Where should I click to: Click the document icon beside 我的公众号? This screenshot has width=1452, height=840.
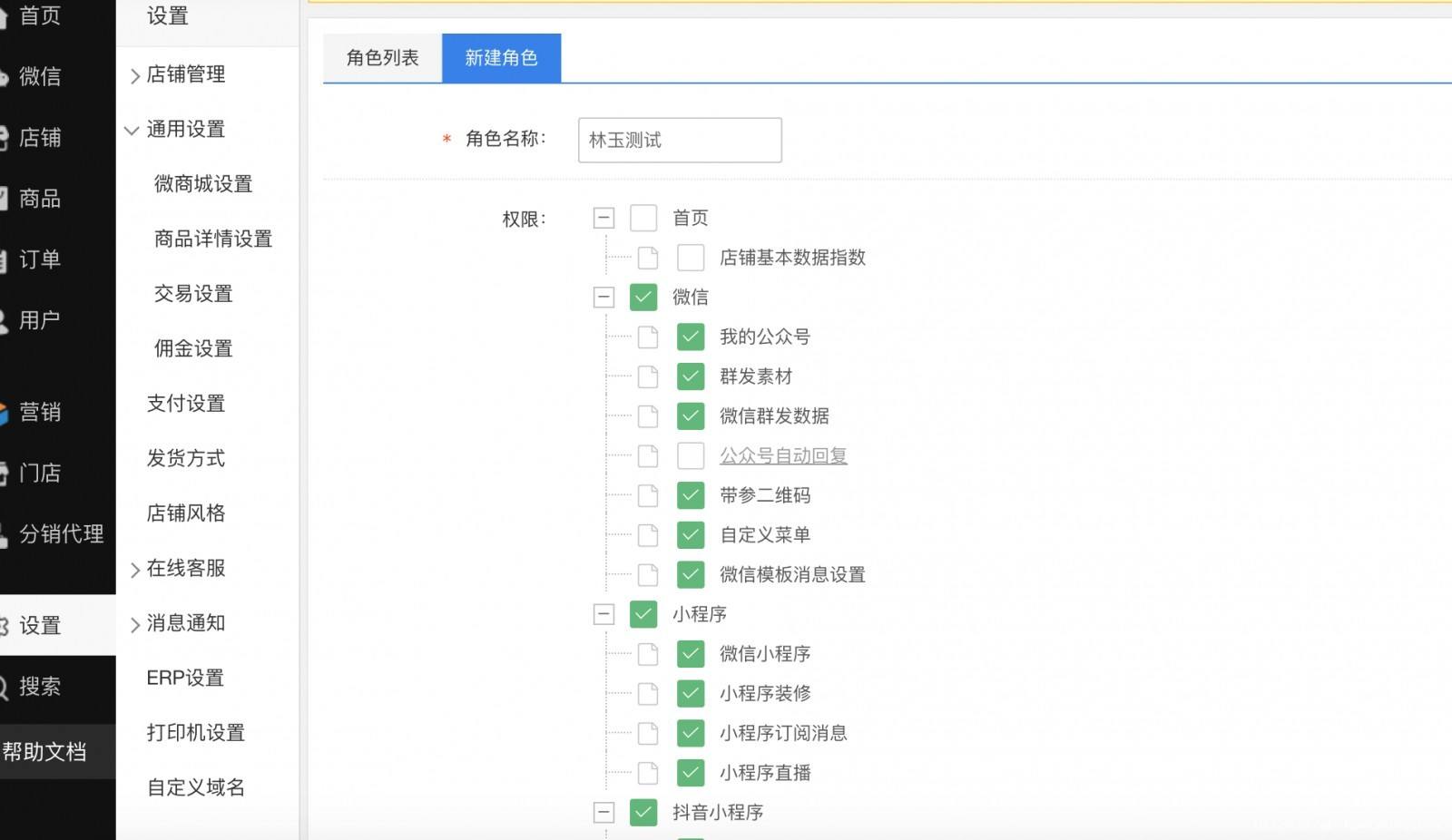tap(648, 337)
